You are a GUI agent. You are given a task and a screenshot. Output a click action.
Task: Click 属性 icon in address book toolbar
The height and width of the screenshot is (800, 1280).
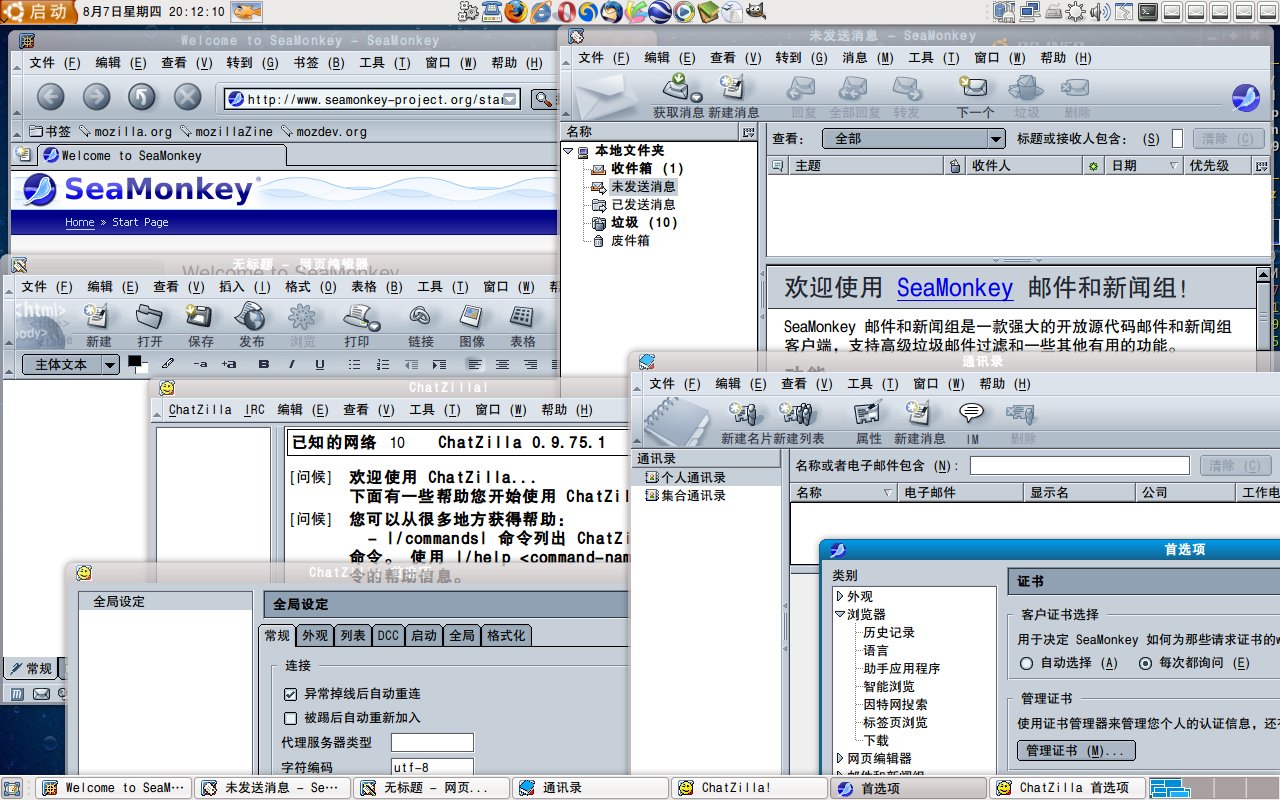coord(868,413)
